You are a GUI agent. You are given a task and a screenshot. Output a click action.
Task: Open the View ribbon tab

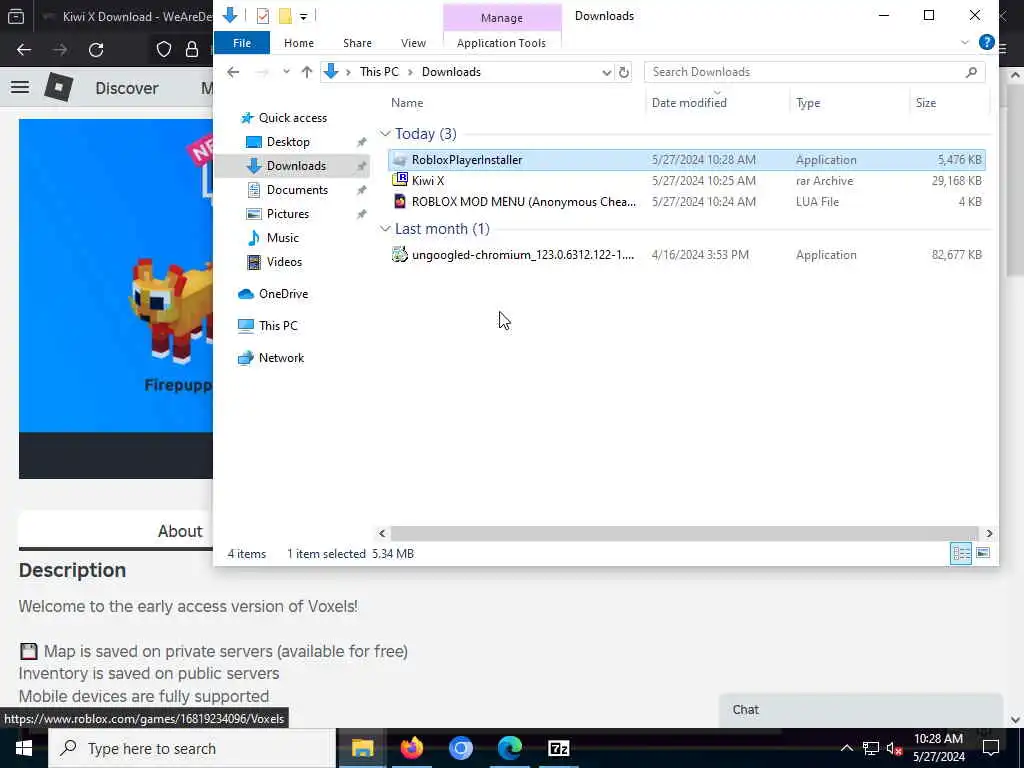(x=413, y=43)
